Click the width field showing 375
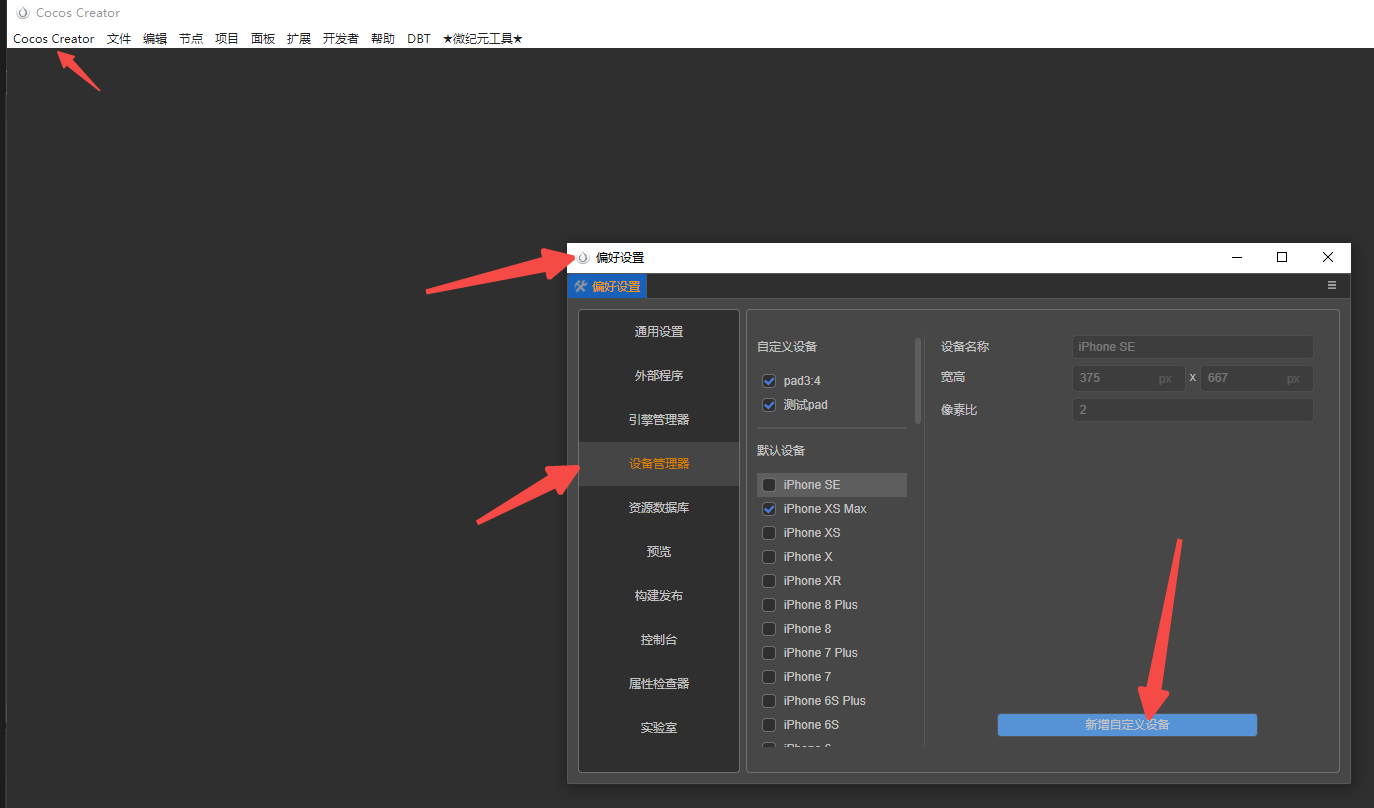The width and height of the screenshot is (1374, 808). tap(1128, 379)
